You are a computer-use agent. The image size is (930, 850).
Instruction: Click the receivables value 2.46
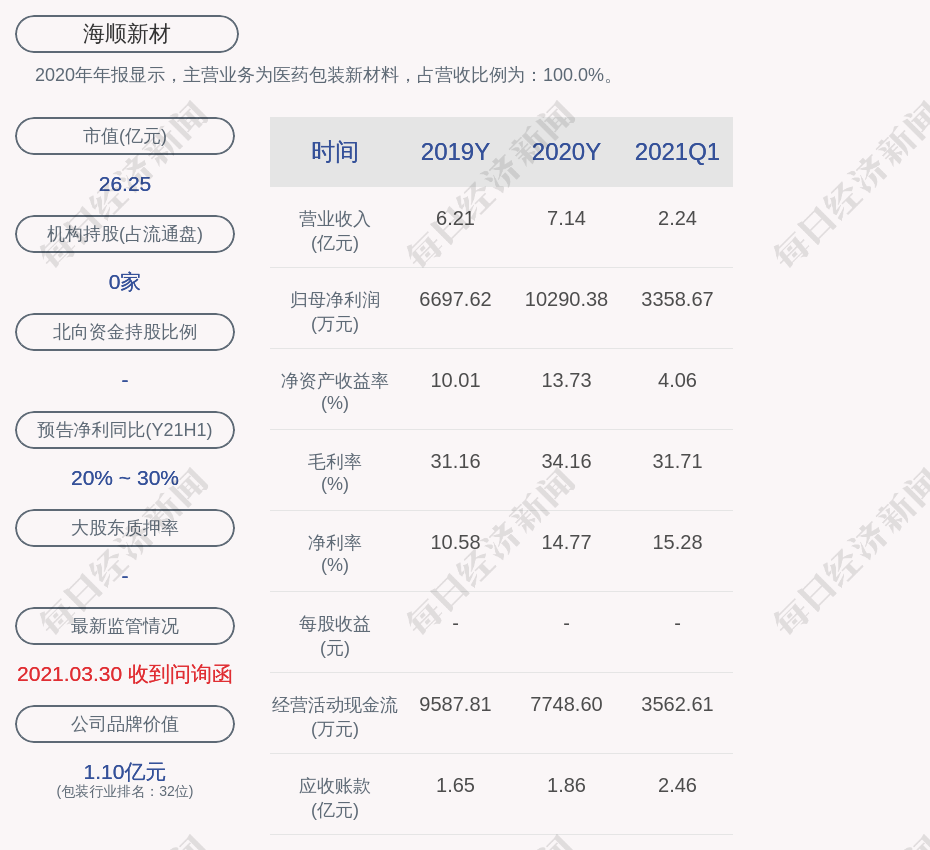pyautogui.click(x=677, y=786)
